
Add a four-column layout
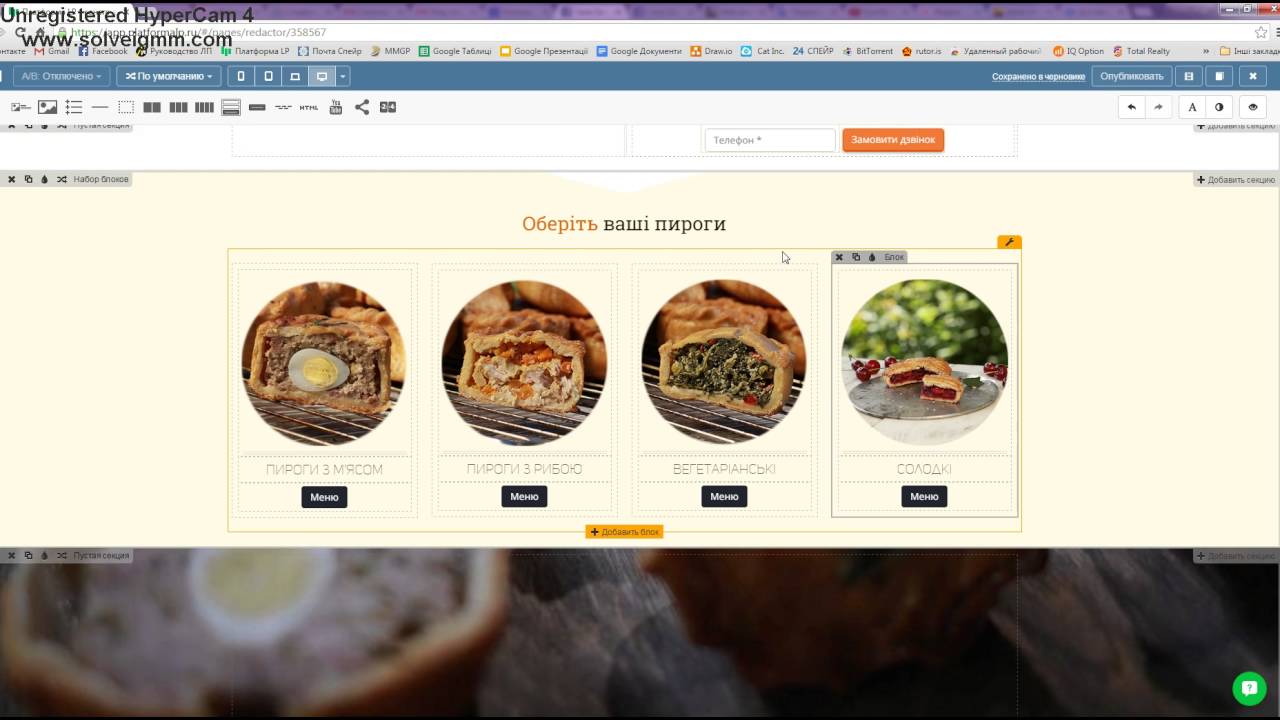[x=204, y=107]
